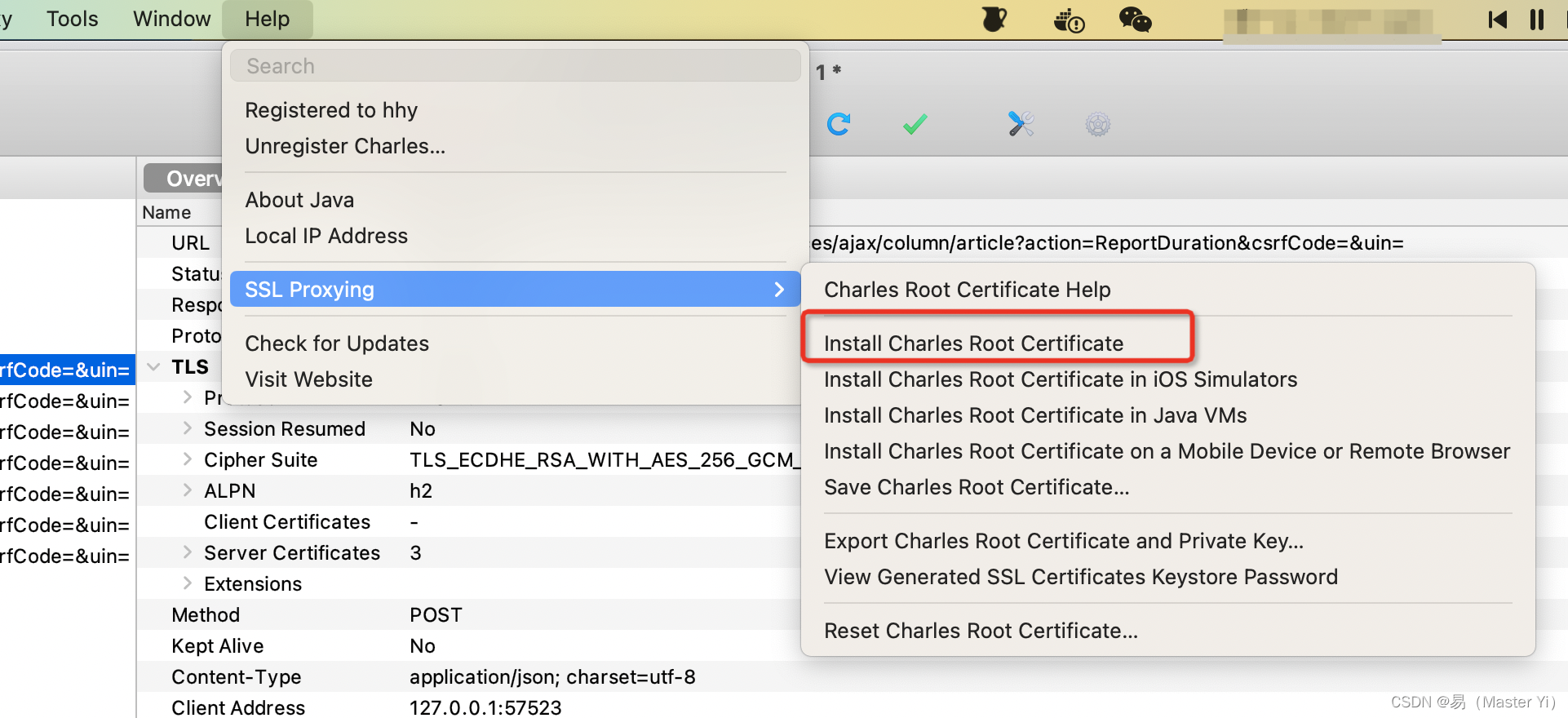
Task: Click the POST method value
Action: 436,614
